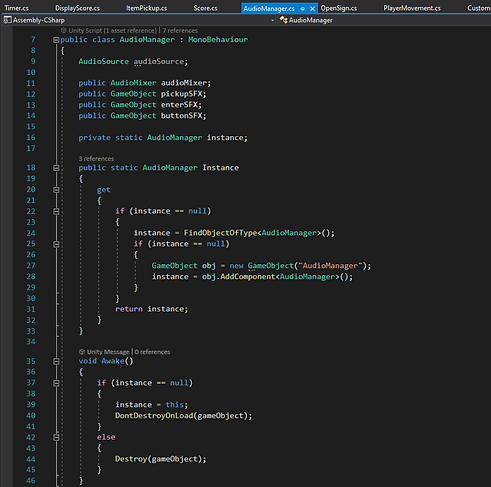Collapse the nested if block on line 25
The image size is (491, 487).
56,244
